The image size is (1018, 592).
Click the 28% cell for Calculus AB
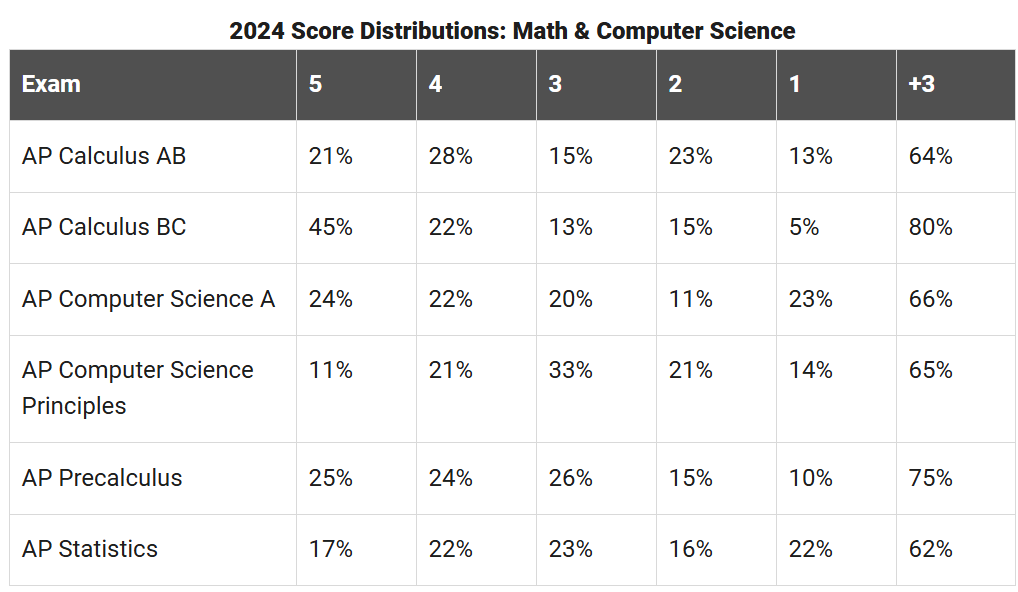click(x=477, y=156)
